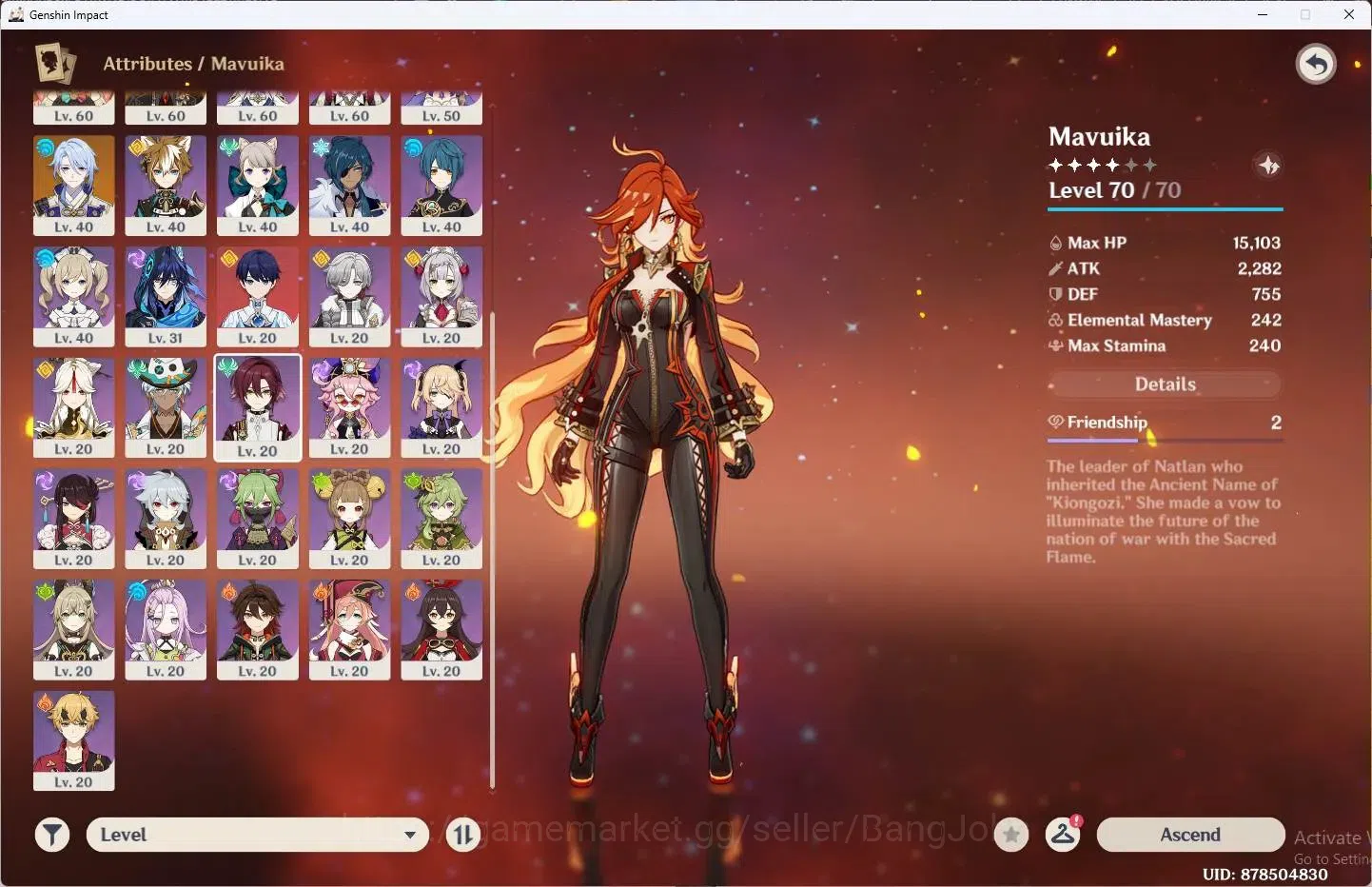
Task: Click the Mavuika name heading
Action: (x=1099, y=137)
